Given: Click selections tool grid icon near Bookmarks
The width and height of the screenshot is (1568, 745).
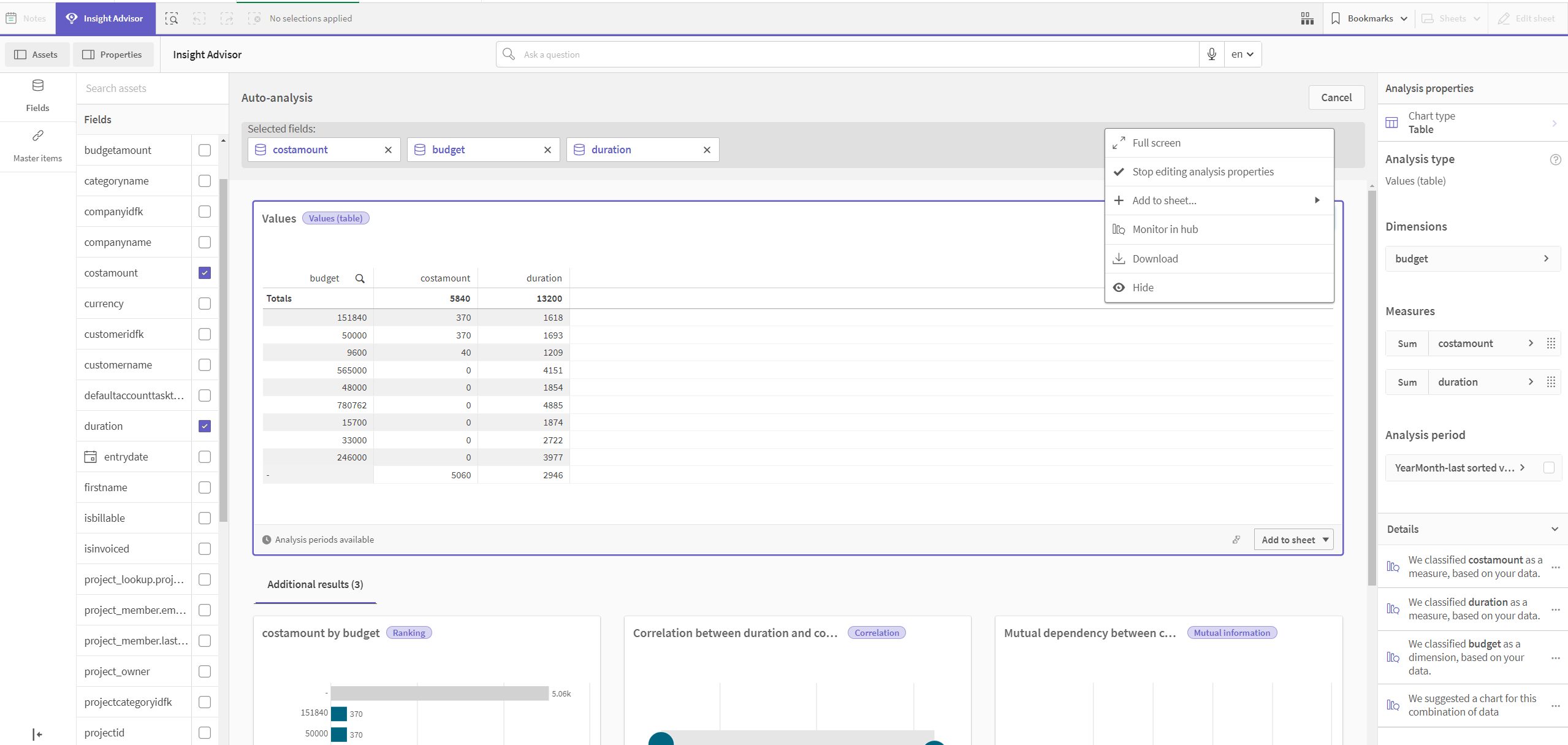Looking at the screenshot, I should pos(1307,18).
